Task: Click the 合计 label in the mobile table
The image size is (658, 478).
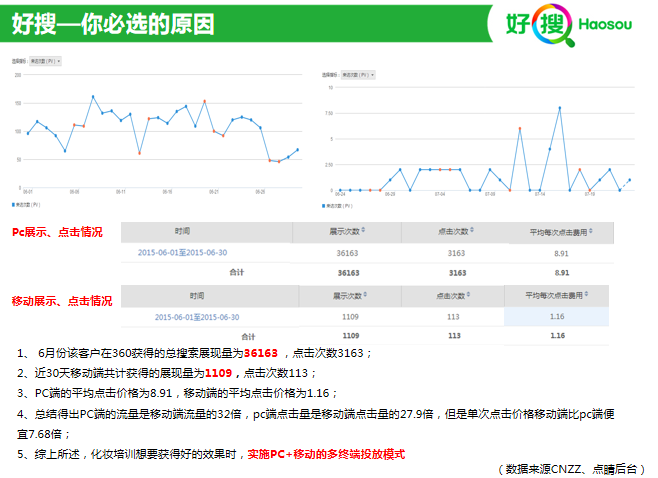Action: pyautogui.click(x=248, y=337)
